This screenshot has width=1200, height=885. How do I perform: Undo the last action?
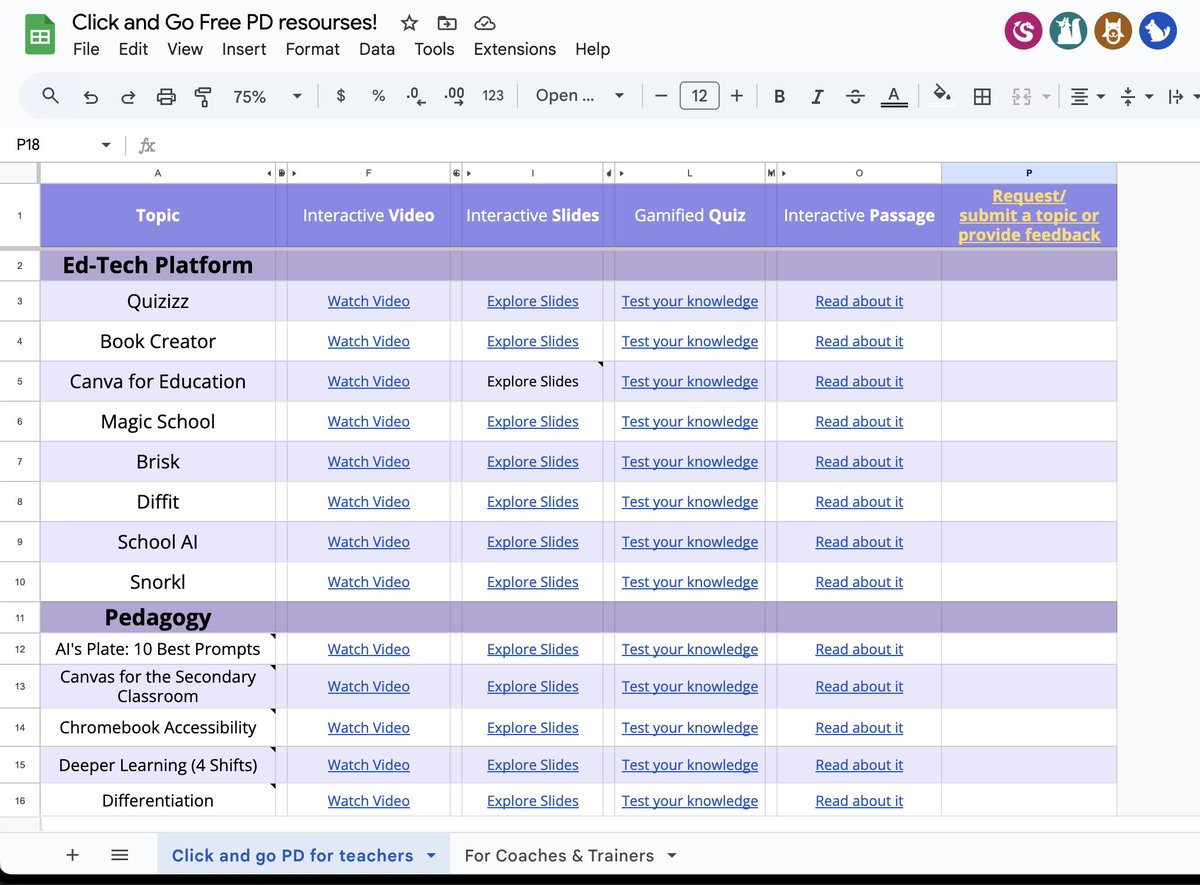(x=91, y=96)
